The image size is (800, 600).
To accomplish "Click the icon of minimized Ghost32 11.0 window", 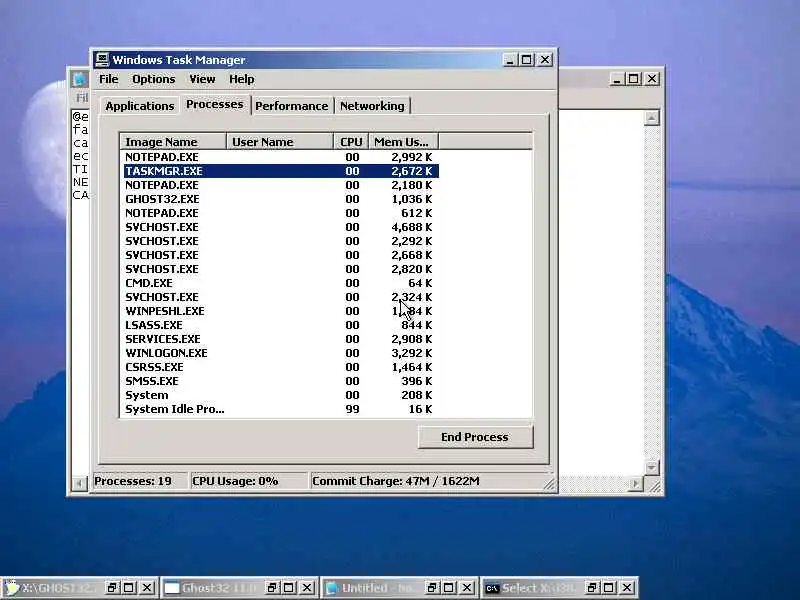I will (172, 588).
